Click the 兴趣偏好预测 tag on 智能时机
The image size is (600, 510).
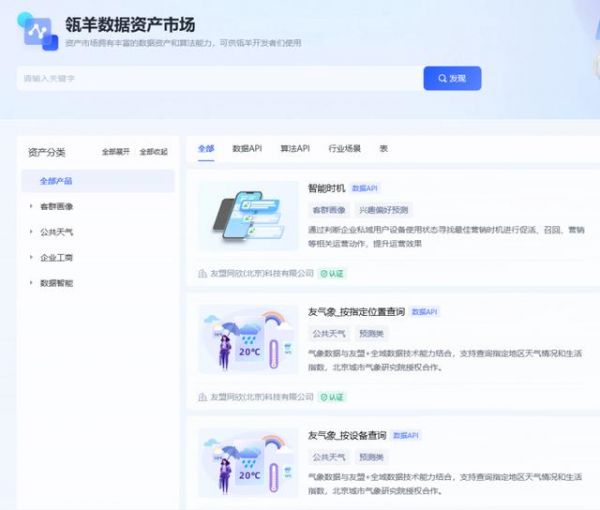click(x=383, y=210)
